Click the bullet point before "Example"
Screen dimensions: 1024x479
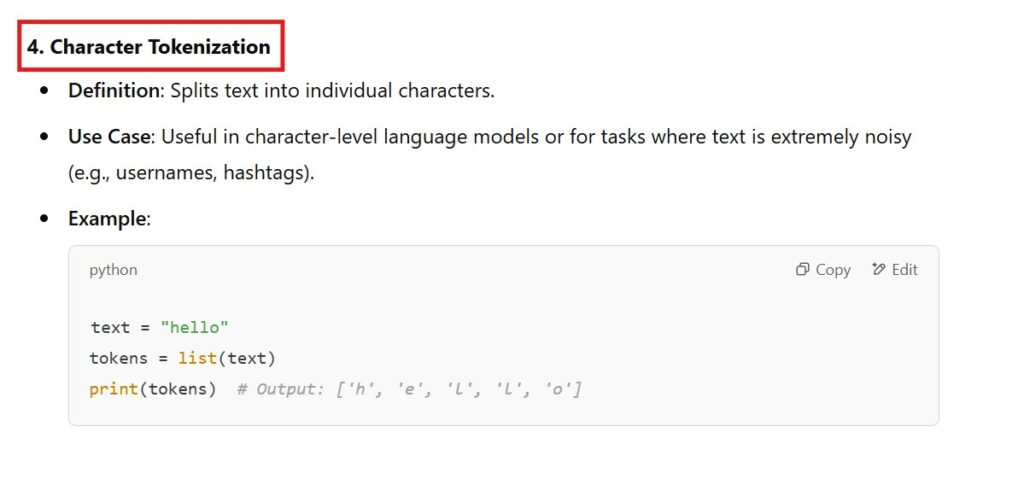tap(44, 218)
